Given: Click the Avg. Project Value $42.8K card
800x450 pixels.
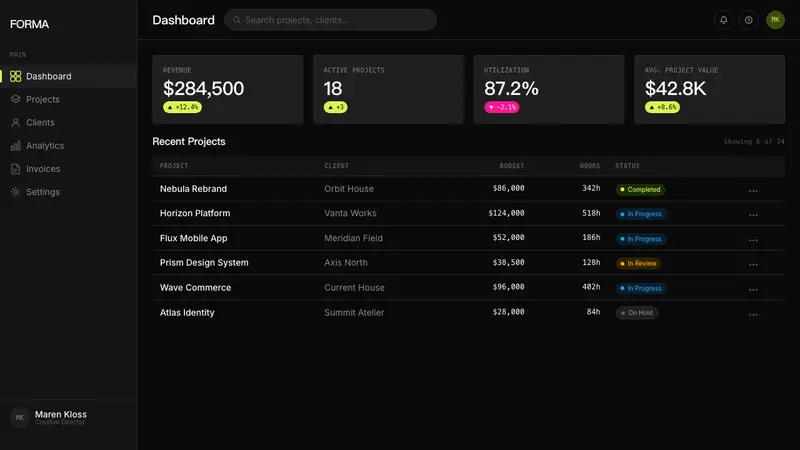Looking at the screenshot, I should pyautogui.click(x=710, y=89).
